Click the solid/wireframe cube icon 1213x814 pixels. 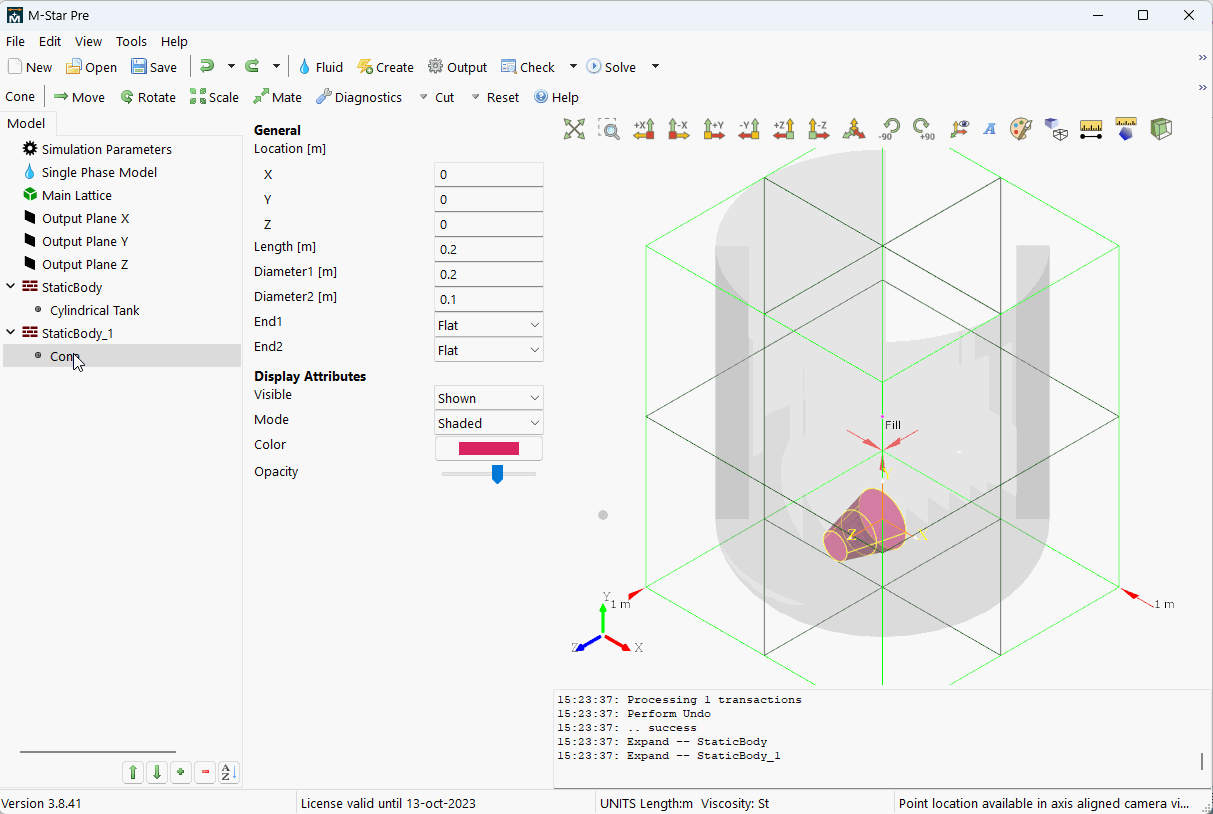coord(1055,128)
